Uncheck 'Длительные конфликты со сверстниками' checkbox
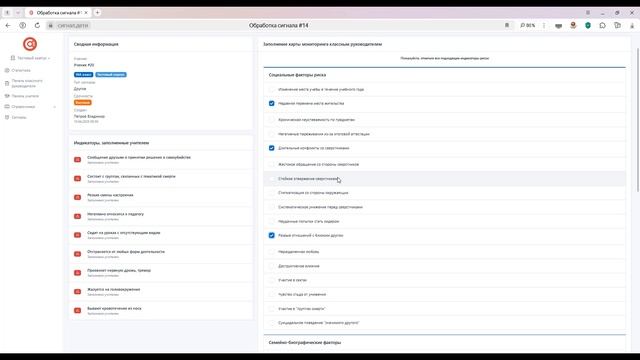Image resolution: width=640 pixels, height=360 pixels. click(x=271, y=148)
